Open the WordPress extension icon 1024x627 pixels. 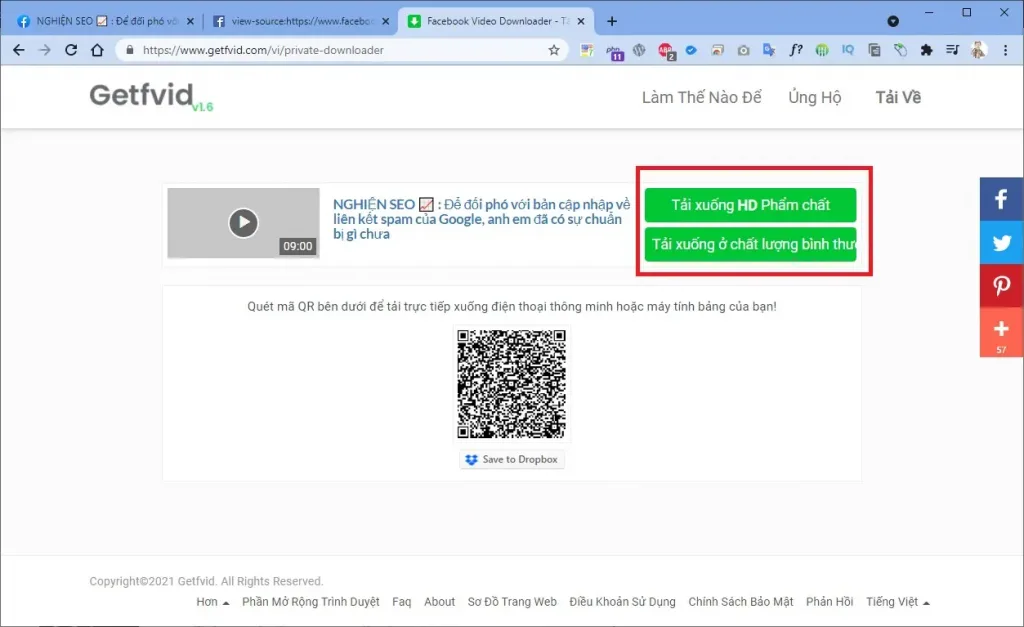640,50
